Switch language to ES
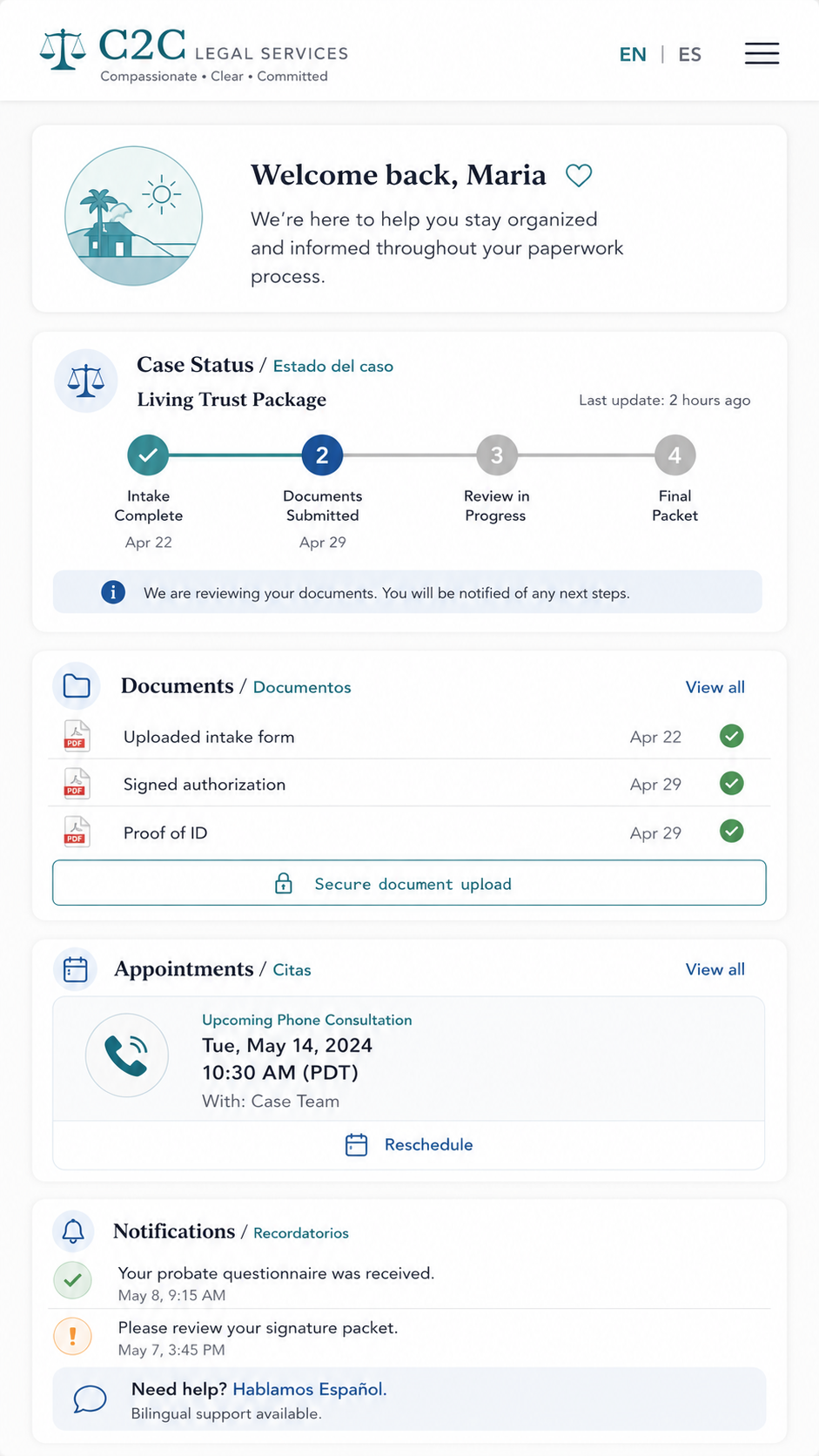819x1456 pixels. pos(690,54)
